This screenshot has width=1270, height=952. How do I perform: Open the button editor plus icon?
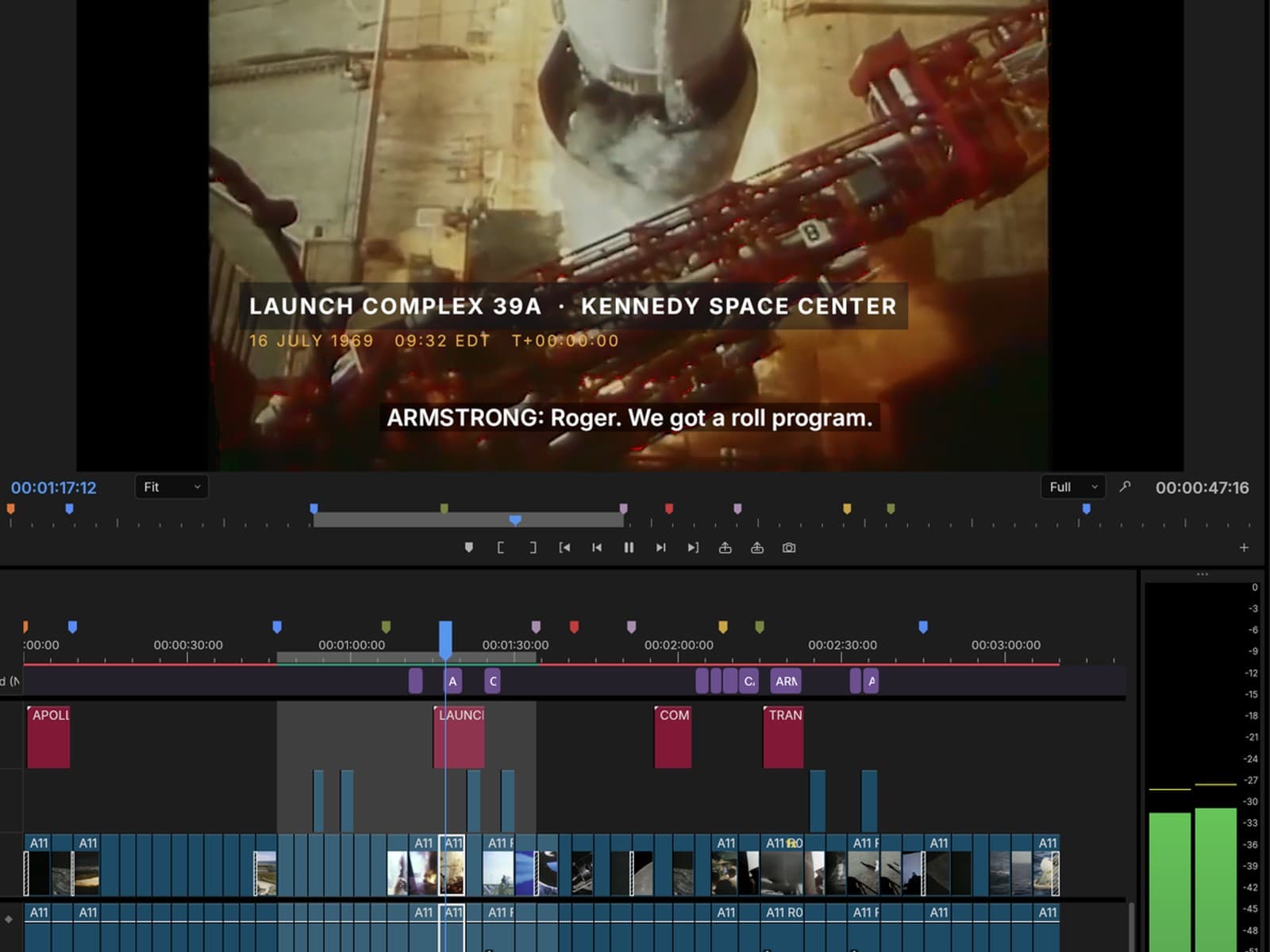click(x=1244, y=547)
